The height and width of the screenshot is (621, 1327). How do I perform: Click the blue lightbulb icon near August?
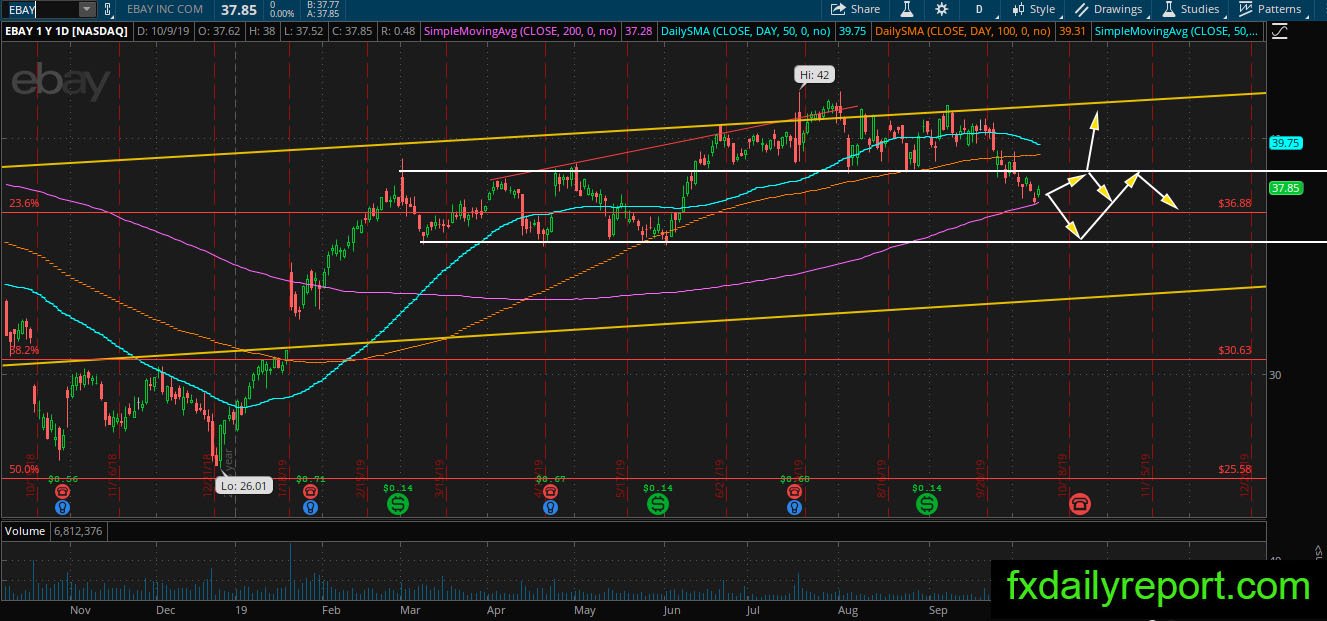click(x=795, y=507)
